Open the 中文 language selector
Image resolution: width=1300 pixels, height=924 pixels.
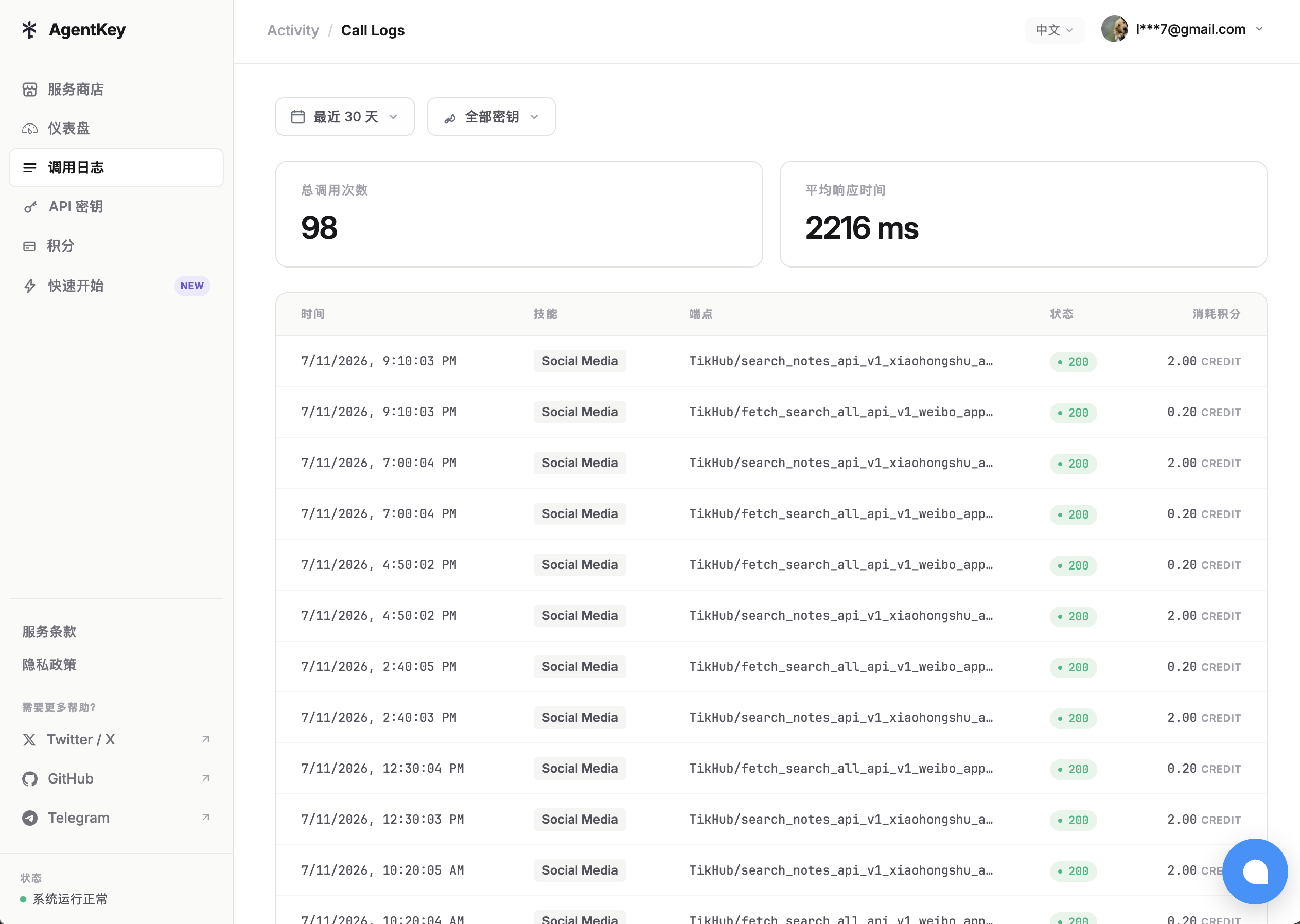click(1054, 30)
